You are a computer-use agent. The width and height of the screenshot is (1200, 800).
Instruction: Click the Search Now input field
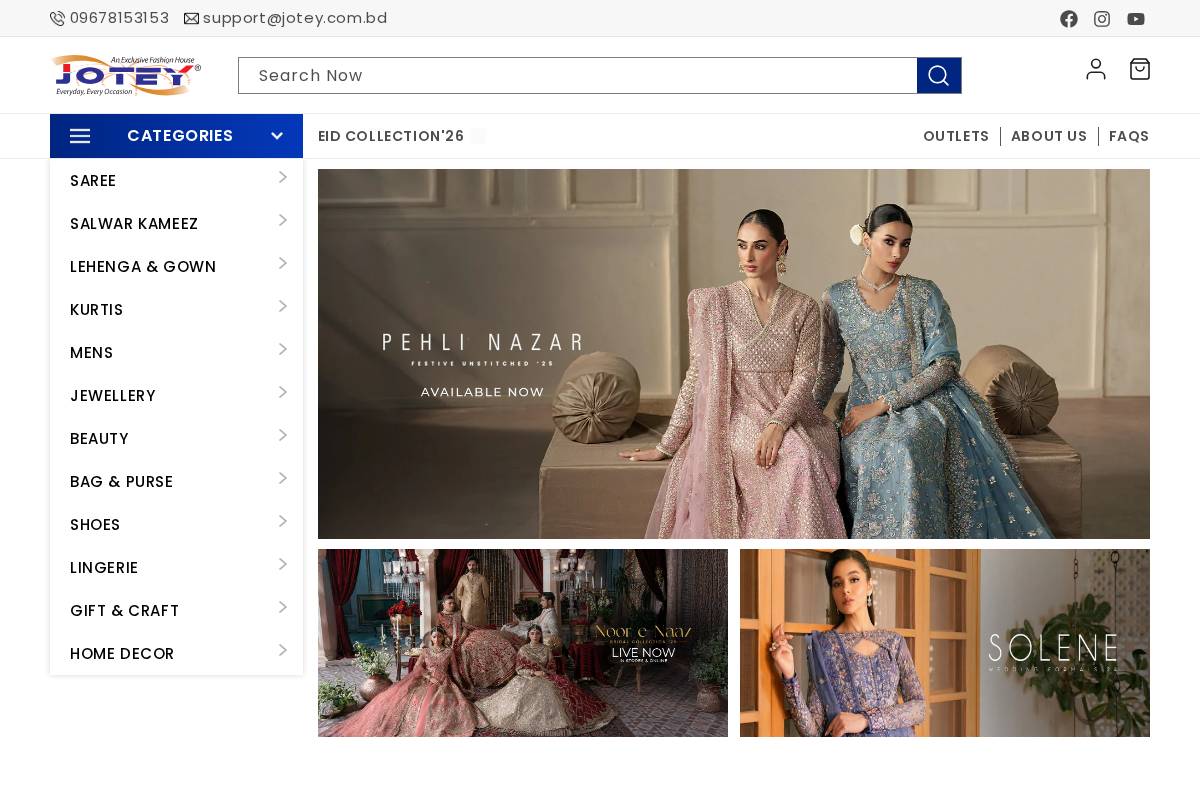[x=577, y=76]
